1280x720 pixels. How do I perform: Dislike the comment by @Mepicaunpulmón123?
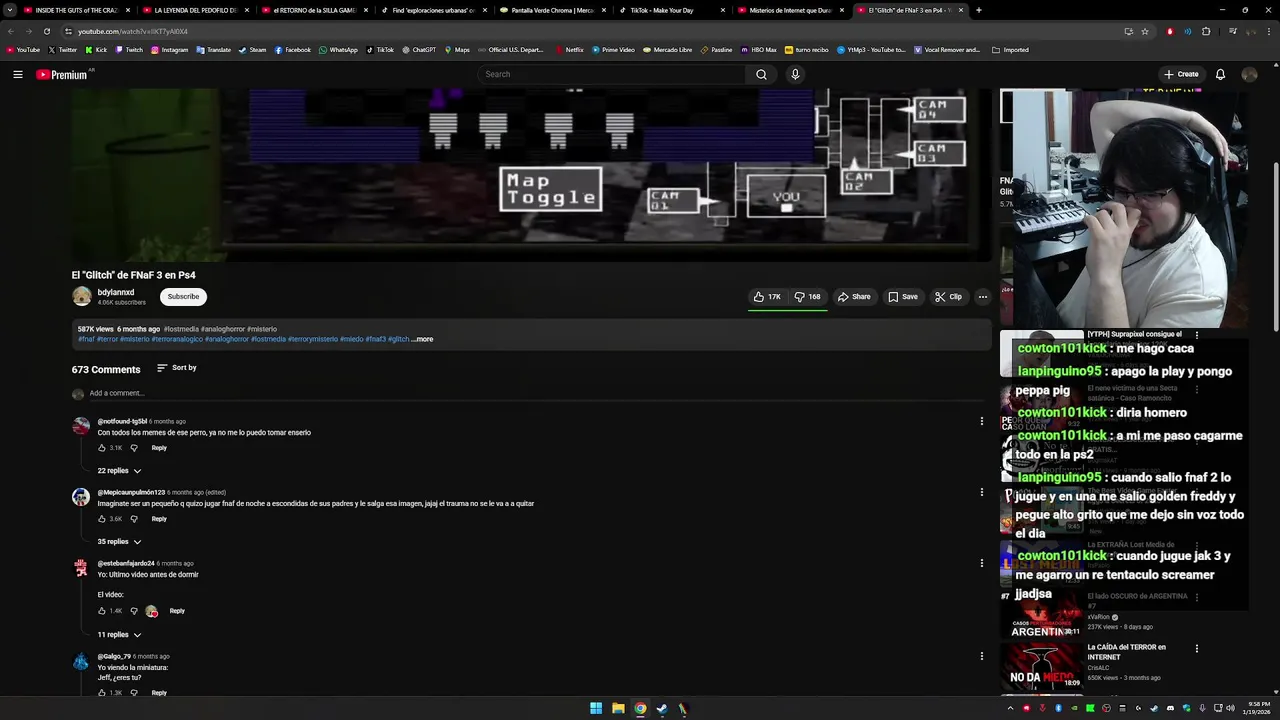[x=134, y=519]
